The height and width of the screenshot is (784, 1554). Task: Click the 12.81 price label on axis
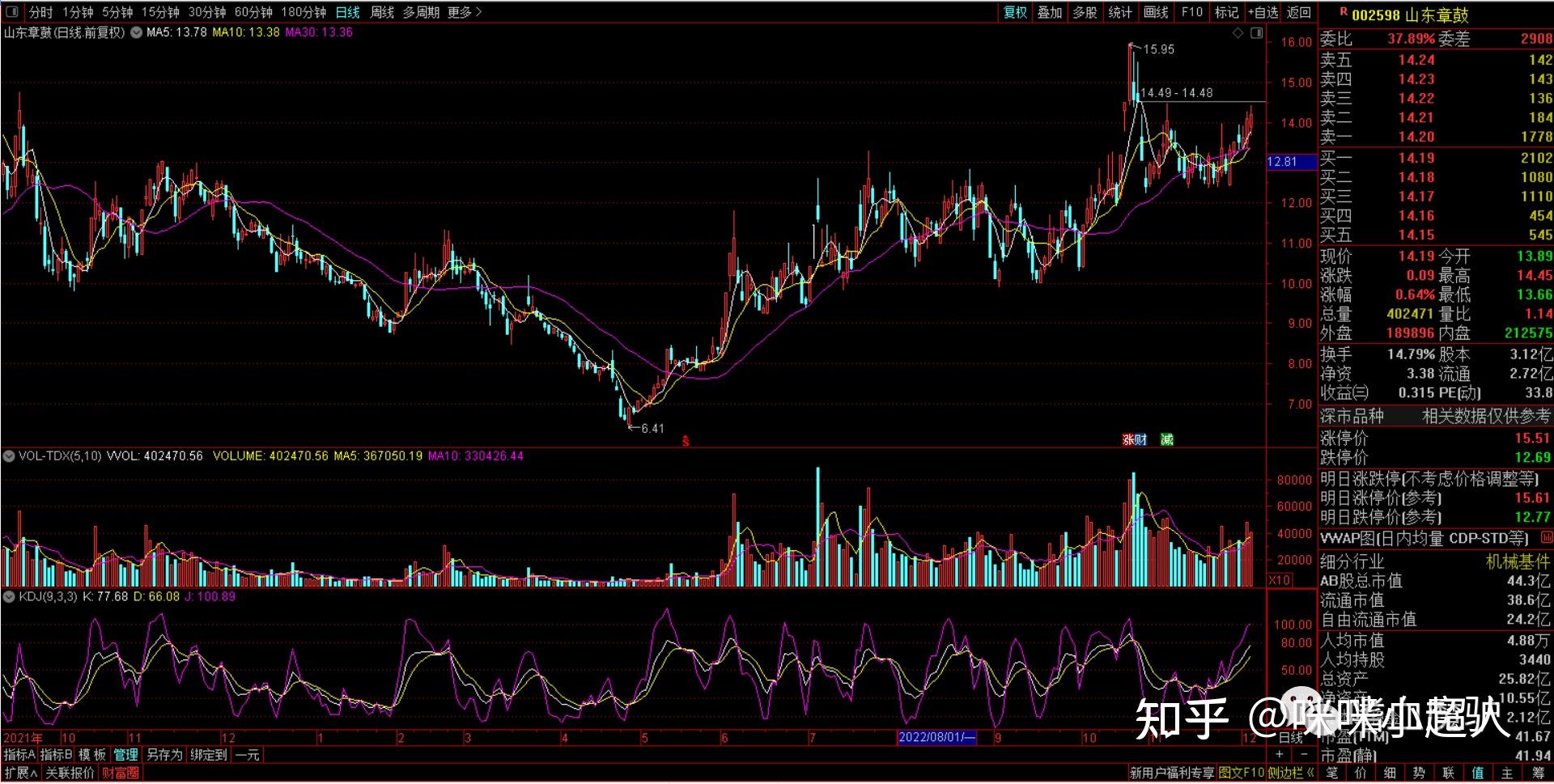1282,162
